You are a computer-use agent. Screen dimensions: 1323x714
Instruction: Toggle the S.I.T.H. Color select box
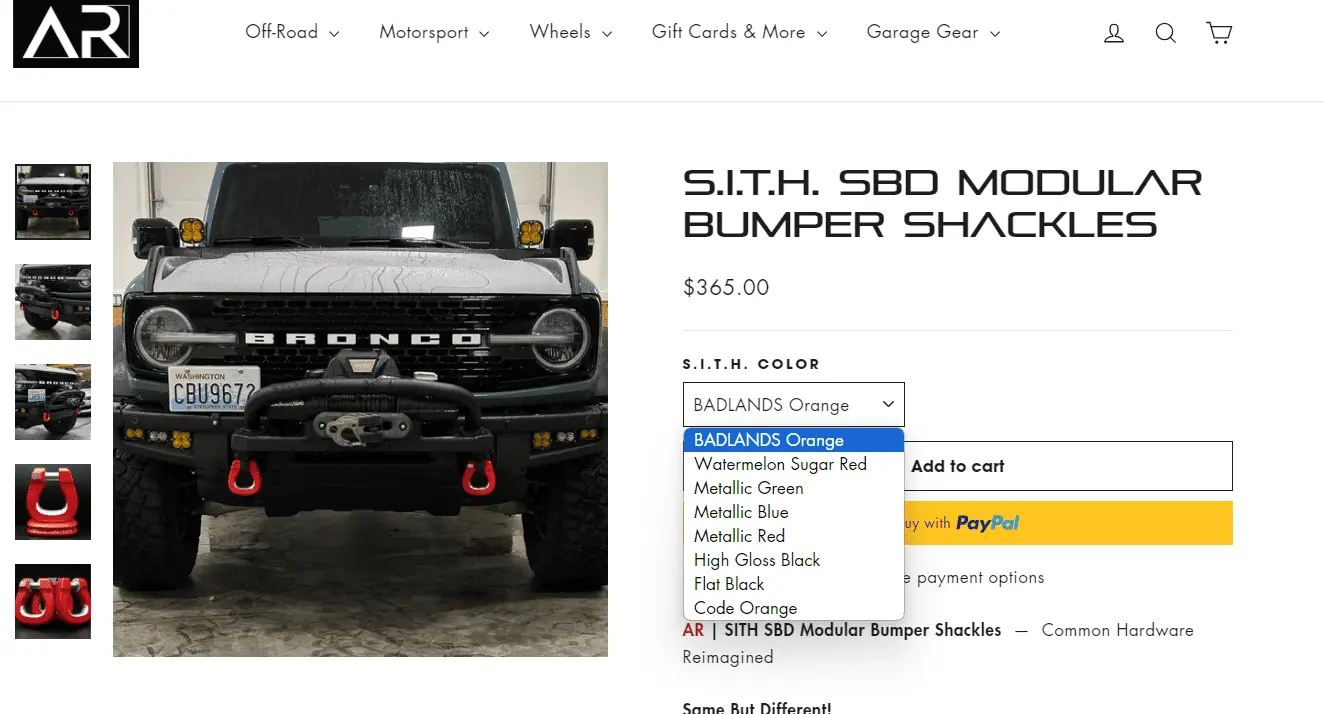(x=794, y=405)
